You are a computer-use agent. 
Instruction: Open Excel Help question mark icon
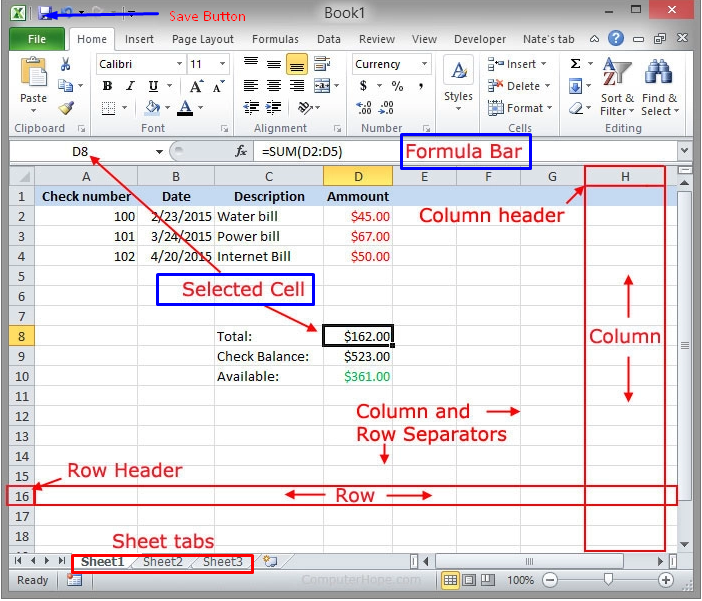click(616, 39)
